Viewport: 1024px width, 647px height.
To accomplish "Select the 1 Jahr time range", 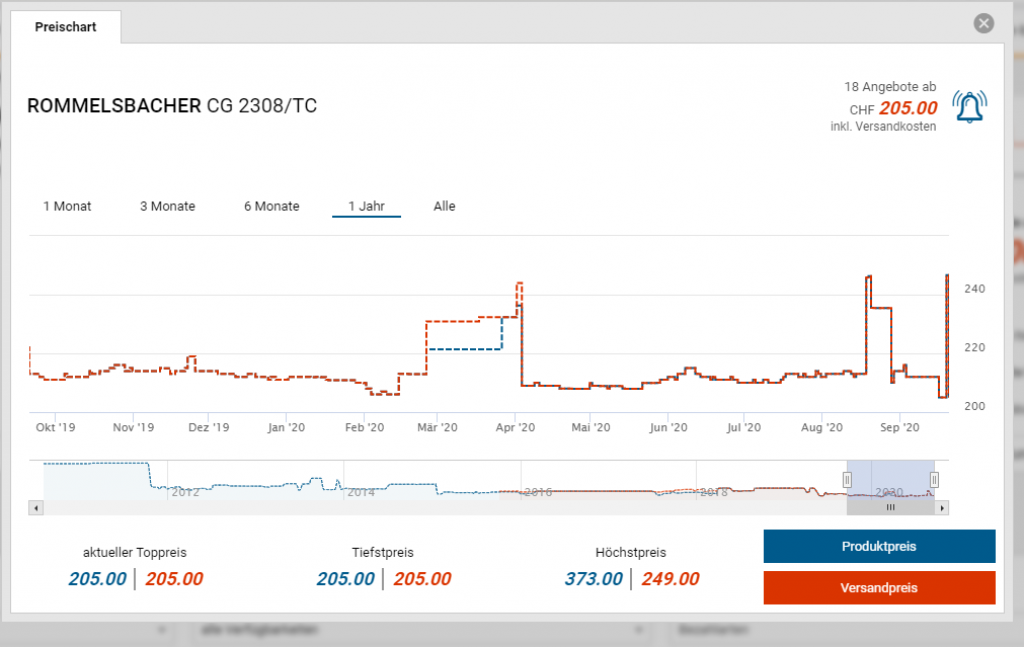I will pos(366,206).
